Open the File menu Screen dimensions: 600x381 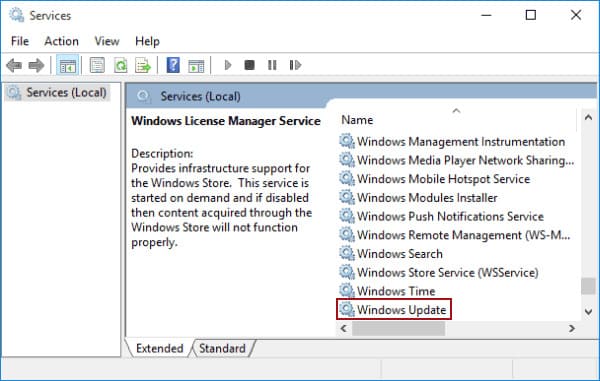(x=20, y=41)
